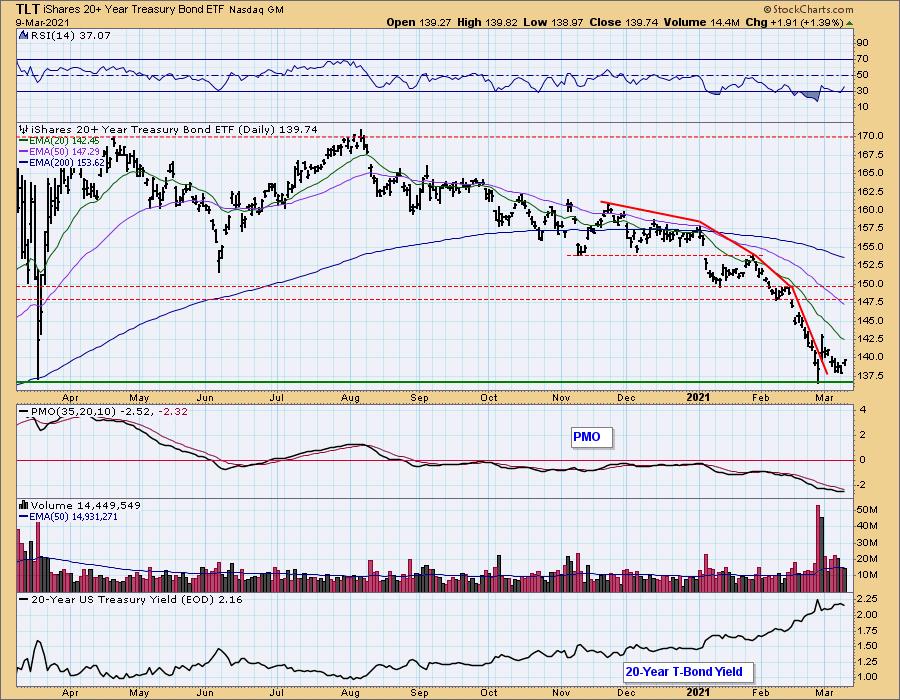Click the Nasdaq GM exchange label

click(257, 10)
